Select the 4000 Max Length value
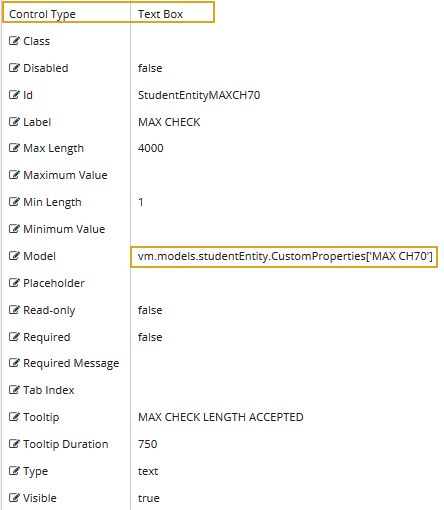The image size is (444, 510). tap(151, 148)
